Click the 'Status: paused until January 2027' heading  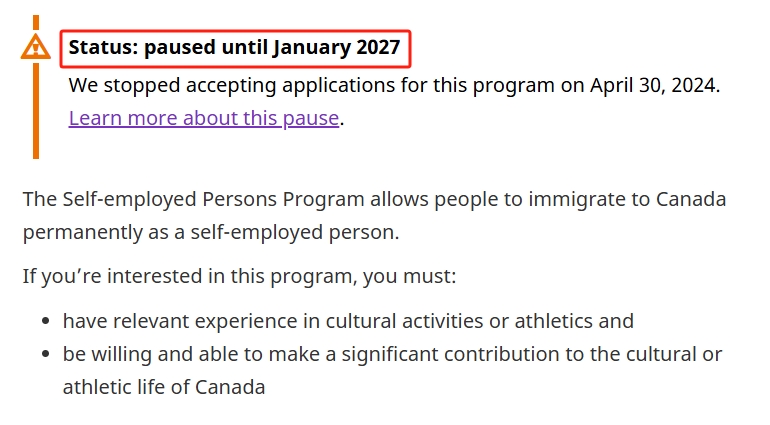[x=235, y=48]
